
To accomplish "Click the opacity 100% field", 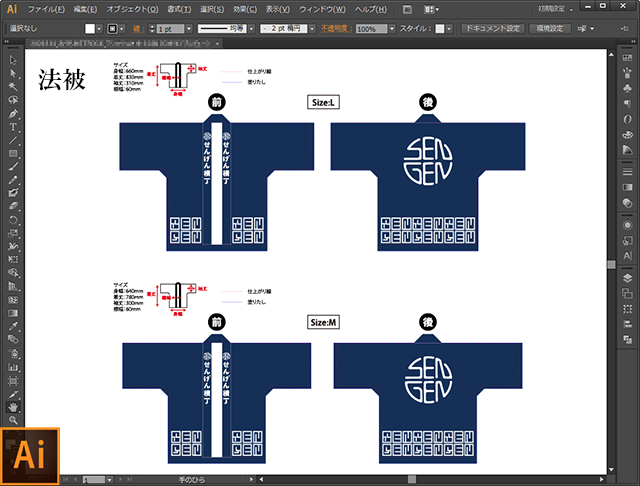I will point(371,29).
